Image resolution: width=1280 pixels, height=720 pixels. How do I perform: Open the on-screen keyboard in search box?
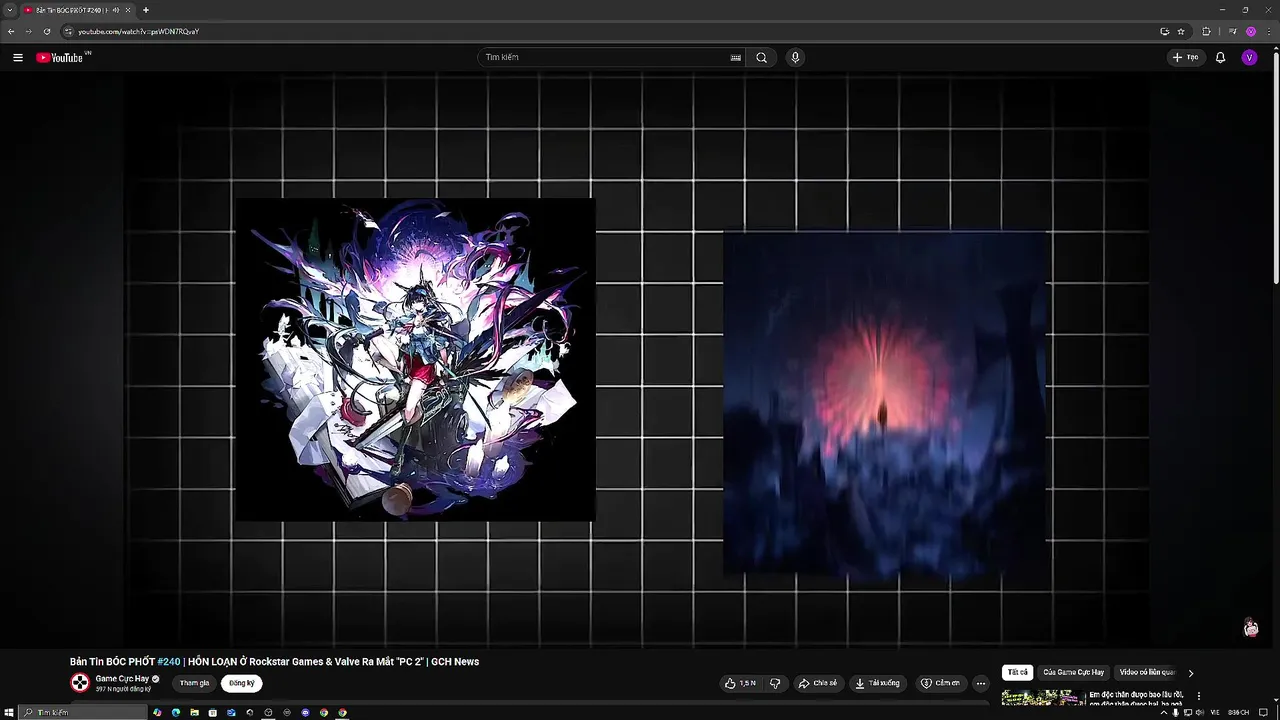736,58
